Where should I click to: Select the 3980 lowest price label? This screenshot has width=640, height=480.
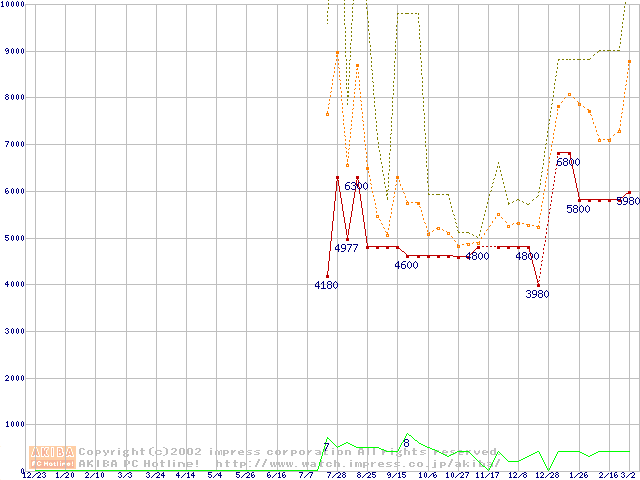pyautogui.click(x=537, y=294)
